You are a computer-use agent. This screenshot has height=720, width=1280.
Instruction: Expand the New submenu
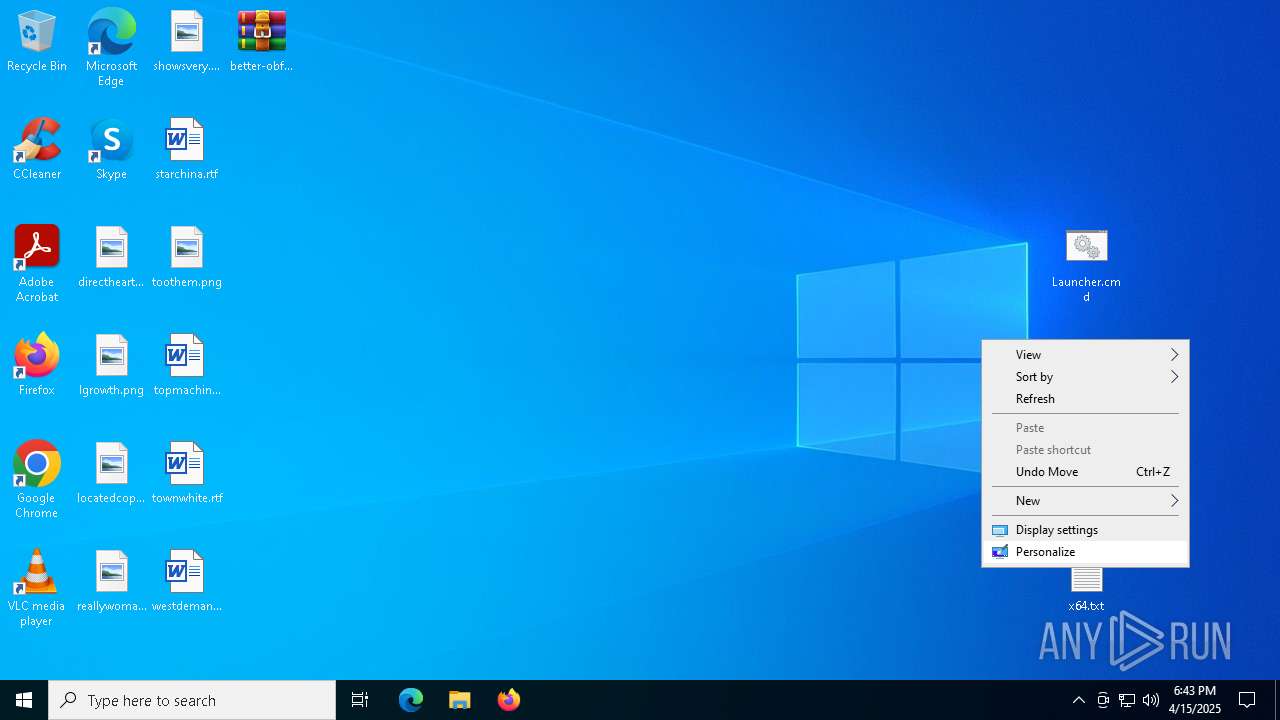click(1085, 501)
